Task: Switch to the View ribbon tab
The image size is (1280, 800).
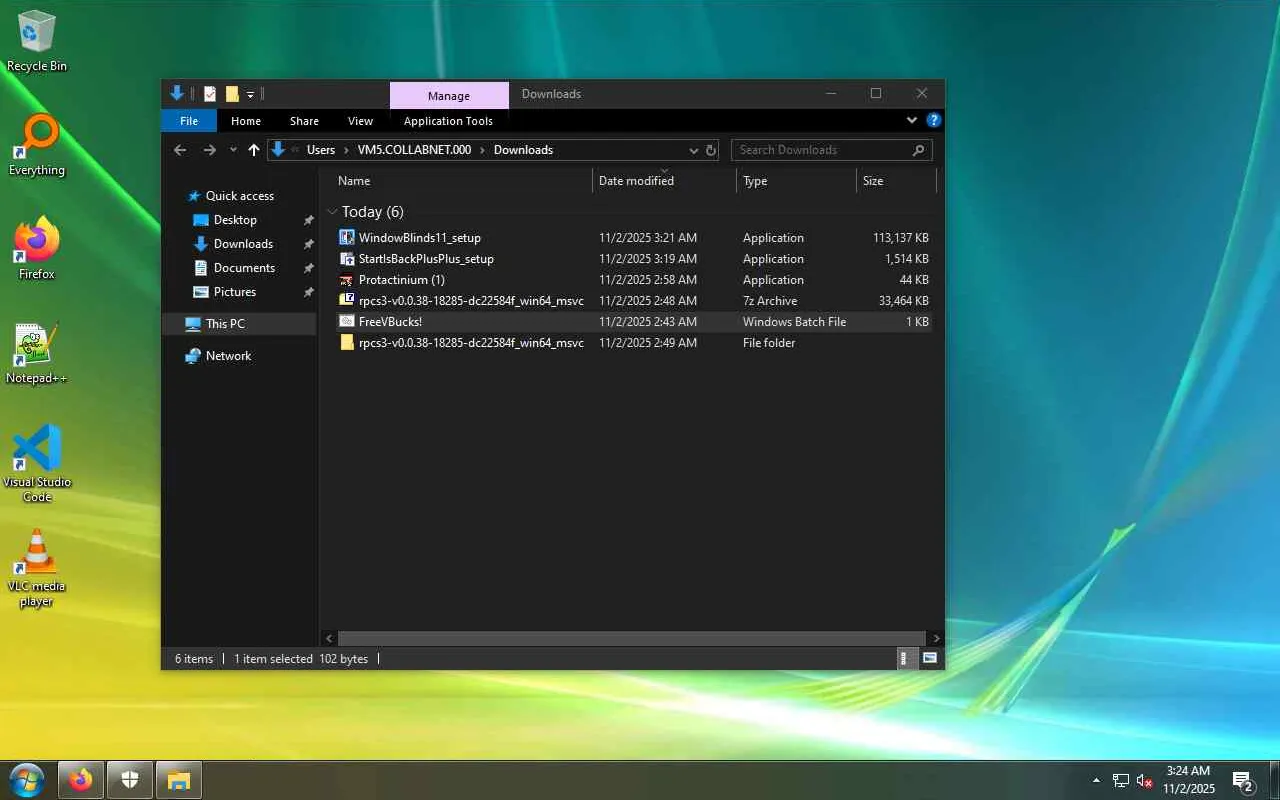Action: pos(360,121)
